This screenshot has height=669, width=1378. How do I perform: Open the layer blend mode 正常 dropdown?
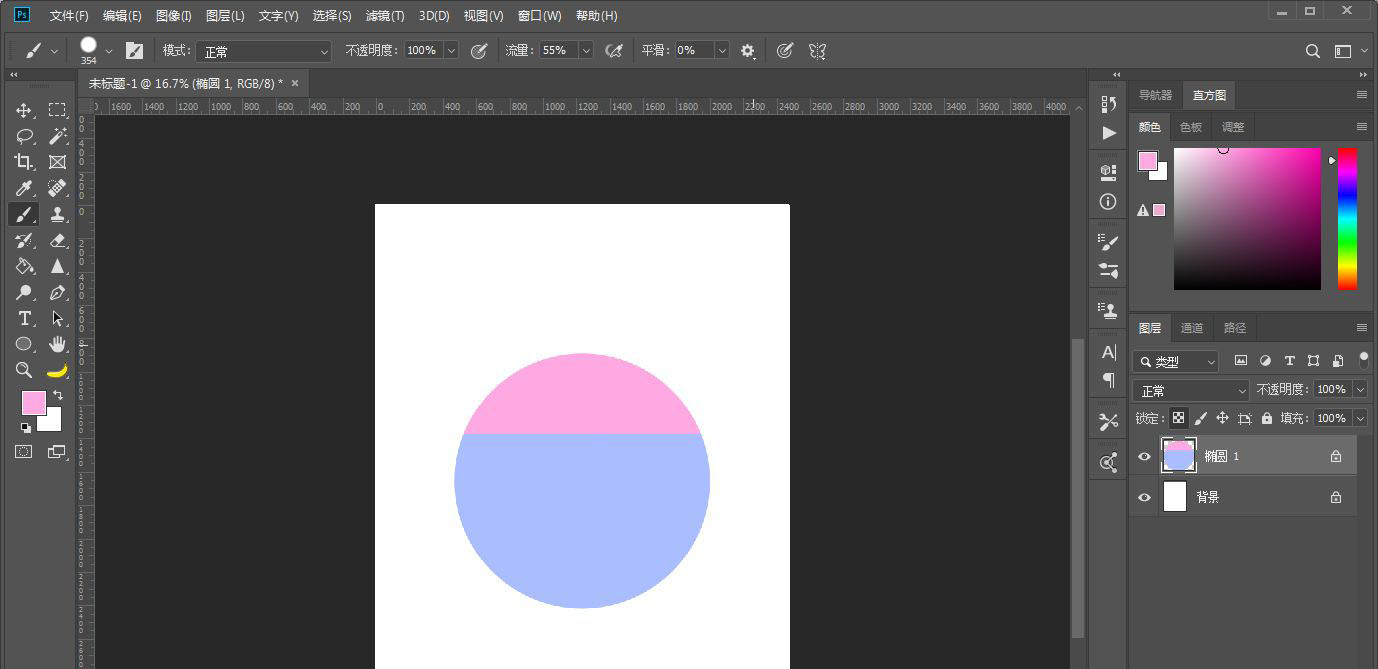click(x=1191, y=390)
